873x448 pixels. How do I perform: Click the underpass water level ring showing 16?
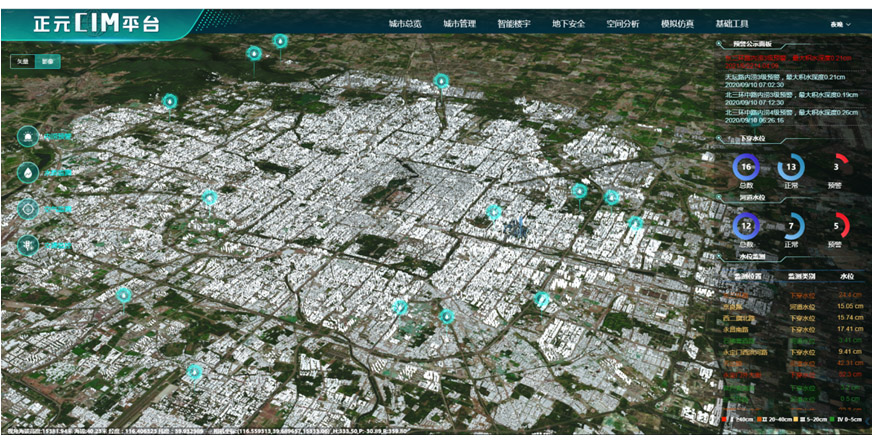(x=746, y=168)
